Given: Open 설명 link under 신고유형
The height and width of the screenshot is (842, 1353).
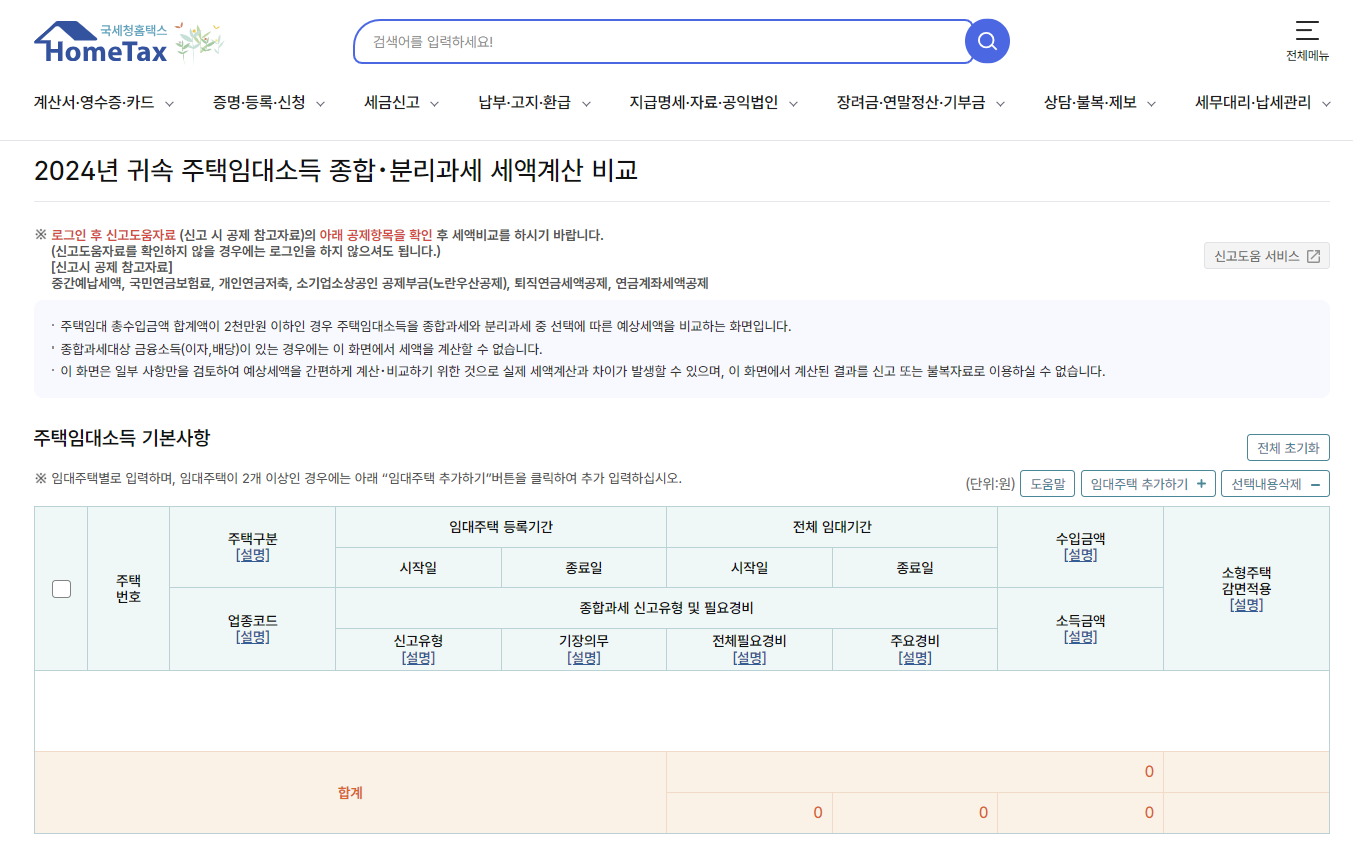Looking at the screenshot, I should pos(418,657).
